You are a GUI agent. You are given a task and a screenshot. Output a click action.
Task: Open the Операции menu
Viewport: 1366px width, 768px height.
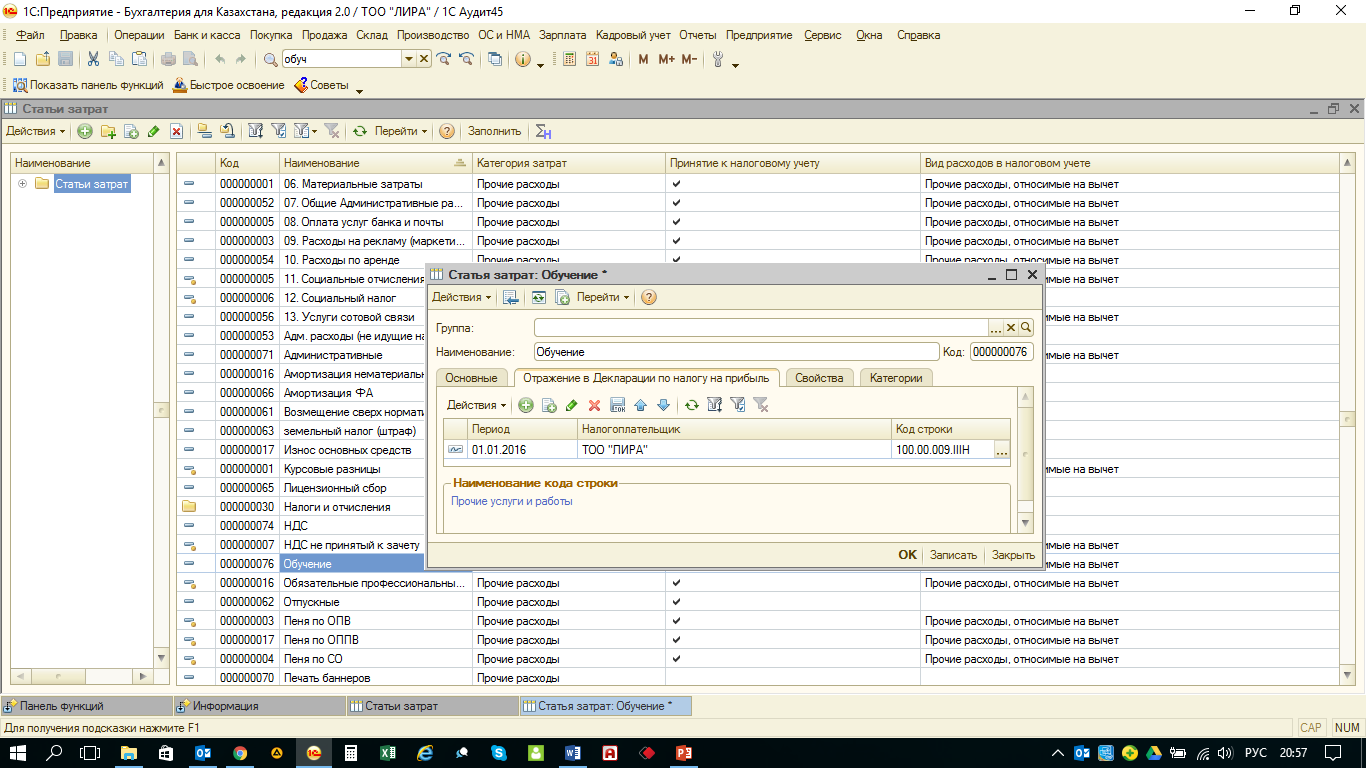[x=139, y=35]
